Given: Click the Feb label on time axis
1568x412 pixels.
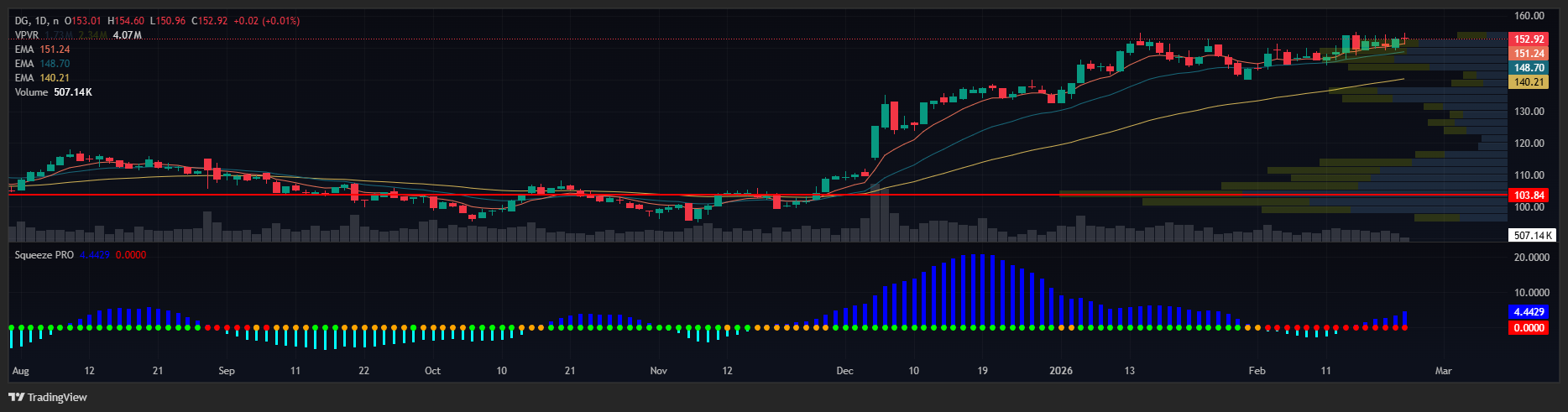Looking at the screenshot, I should tap(1257, 371).
